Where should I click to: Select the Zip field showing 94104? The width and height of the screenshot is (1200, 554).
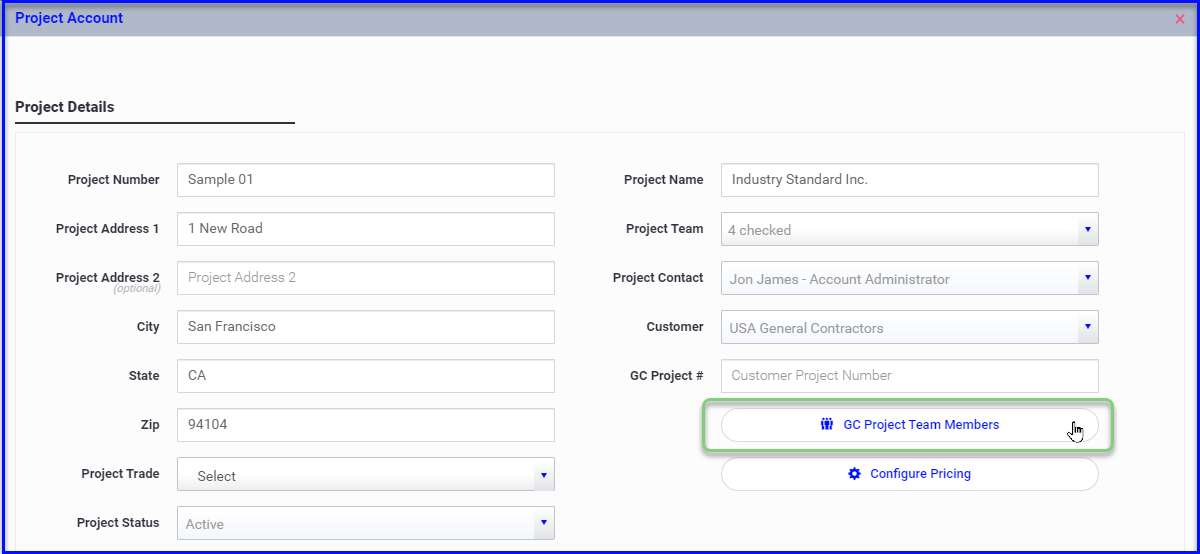click(365, 424)
